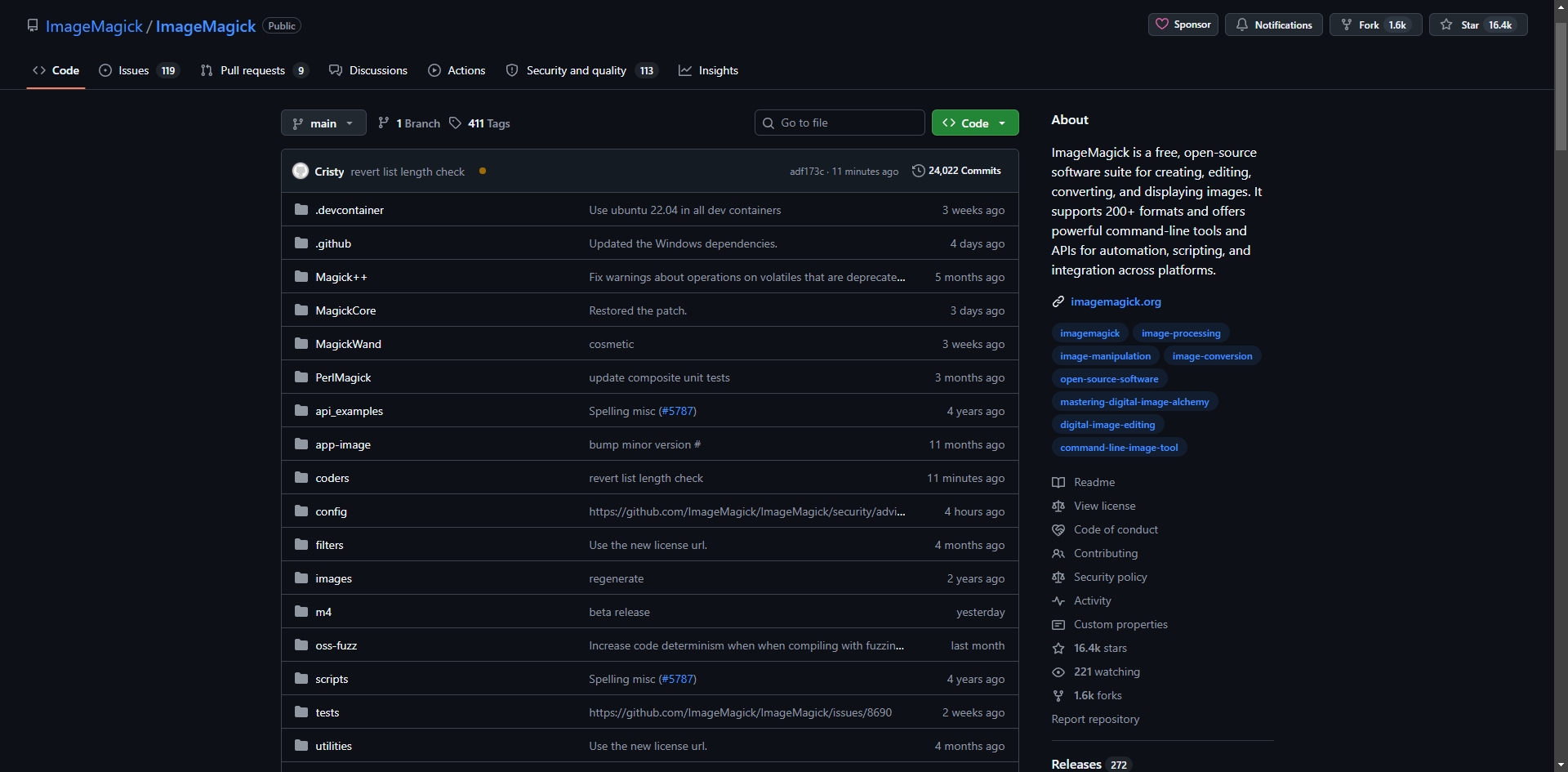This screenshot has width=1568, height=772.
Task: Click the command-line-image-tool topic tag
Action: pos(1119,448)
